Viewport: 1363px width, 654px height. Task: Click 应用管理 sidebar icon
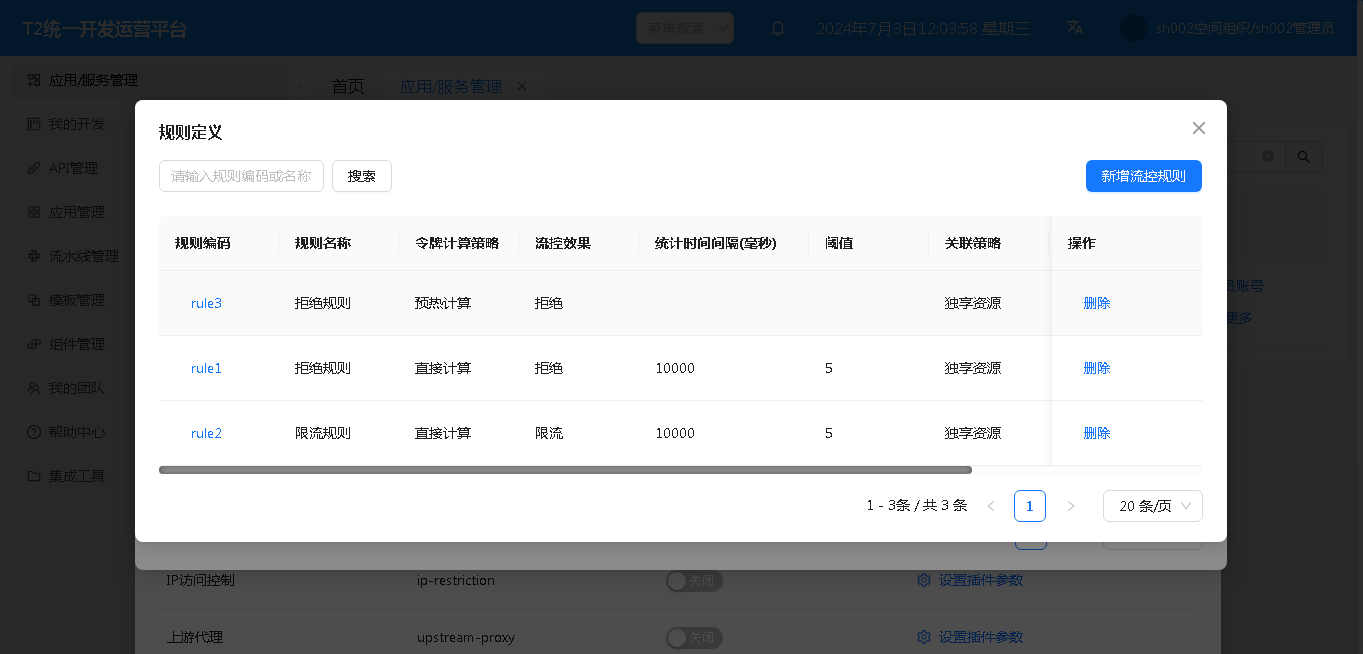pos(34,212)
